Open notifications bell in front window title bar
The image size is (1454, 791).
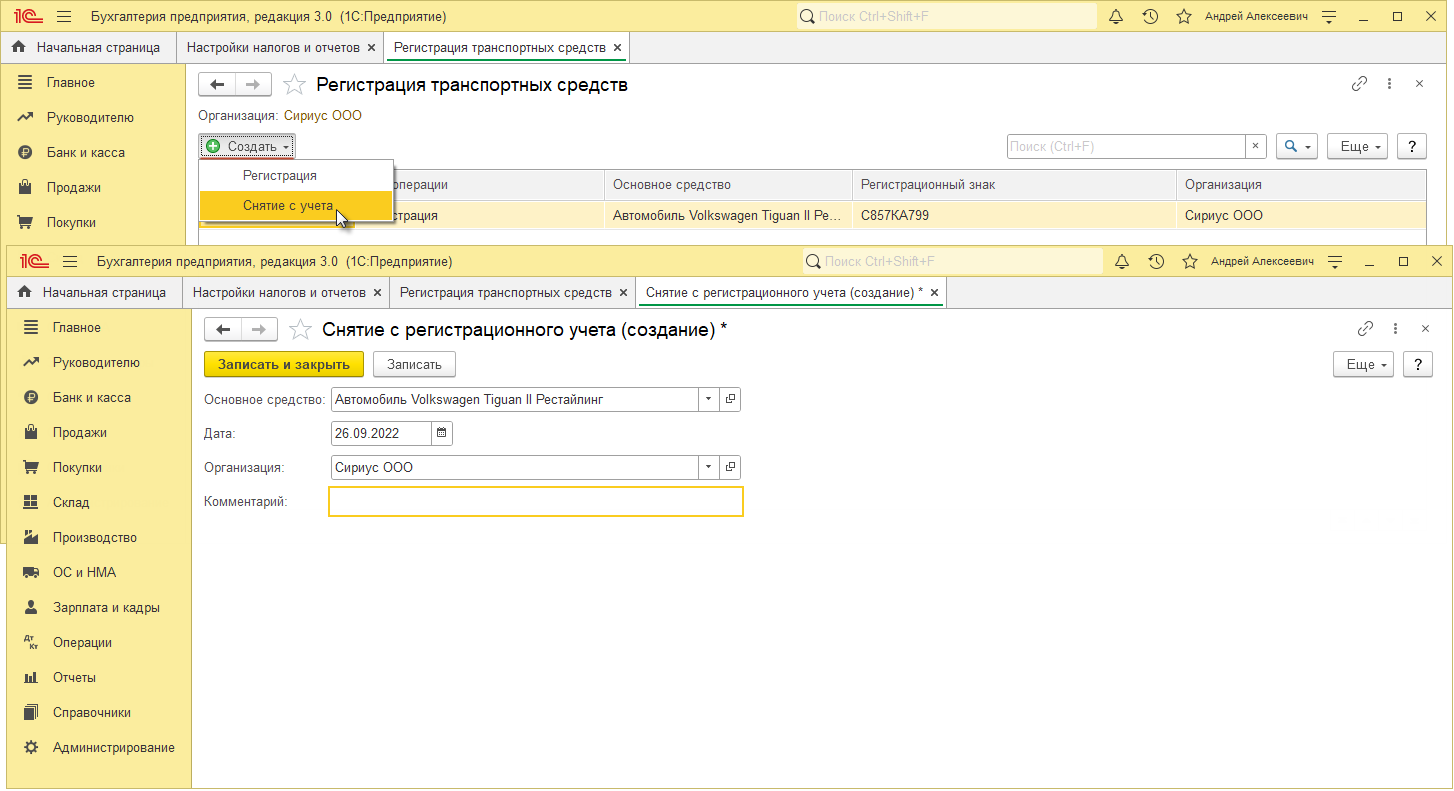coord(1123,261)
